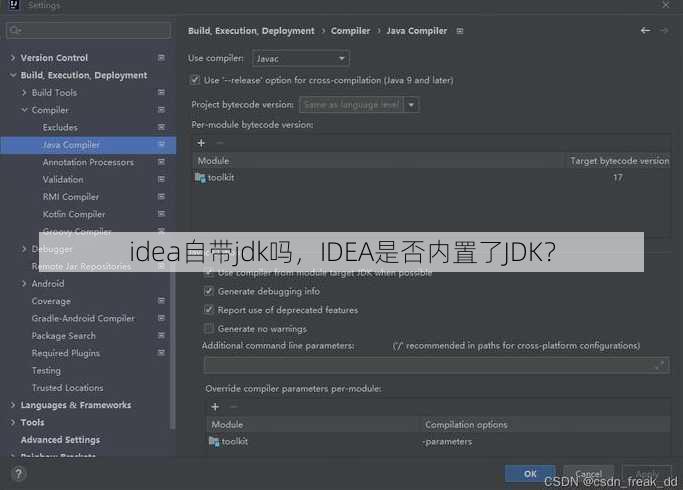Screen dimensions: 683x490
Task: Click project-level icon beside Excludes
Action: click(161, 127)
